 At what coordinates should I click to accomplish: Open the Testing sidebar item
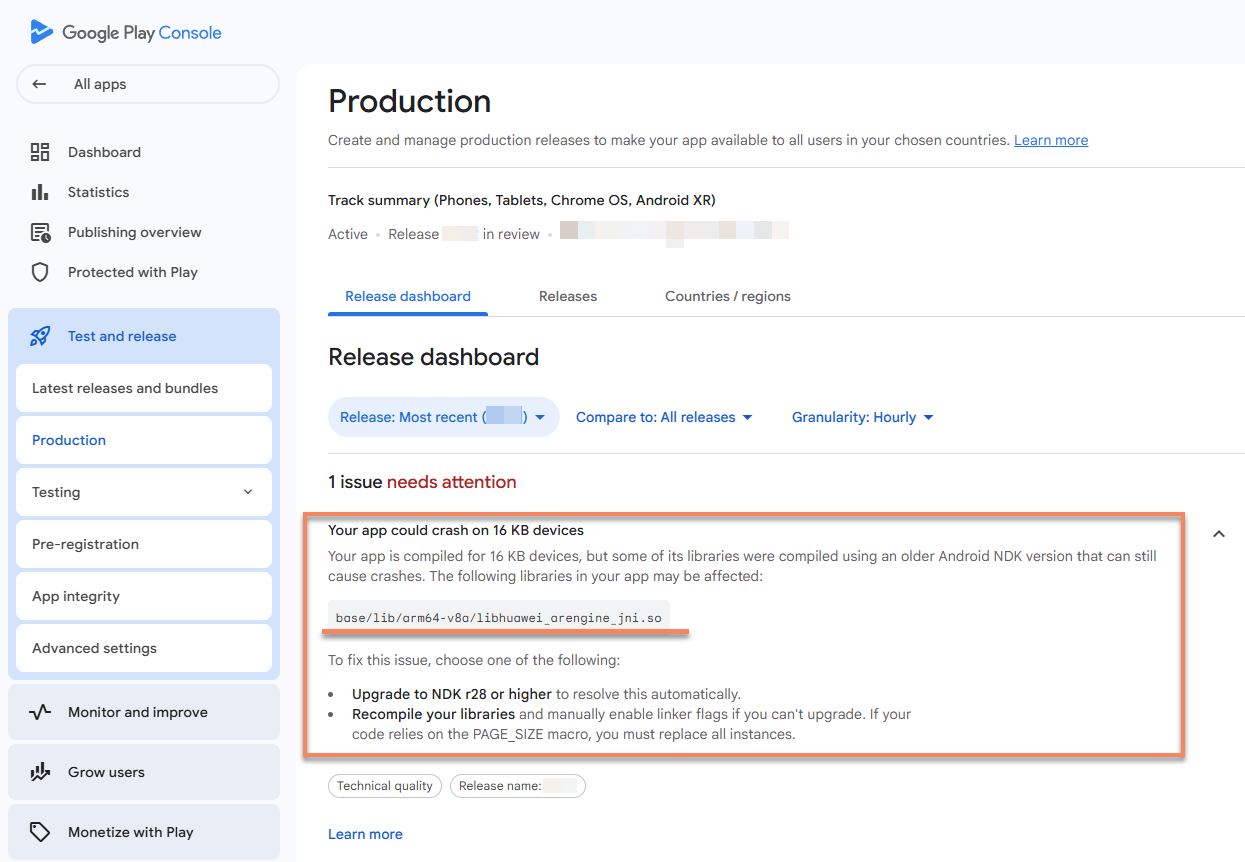(144, 492)
